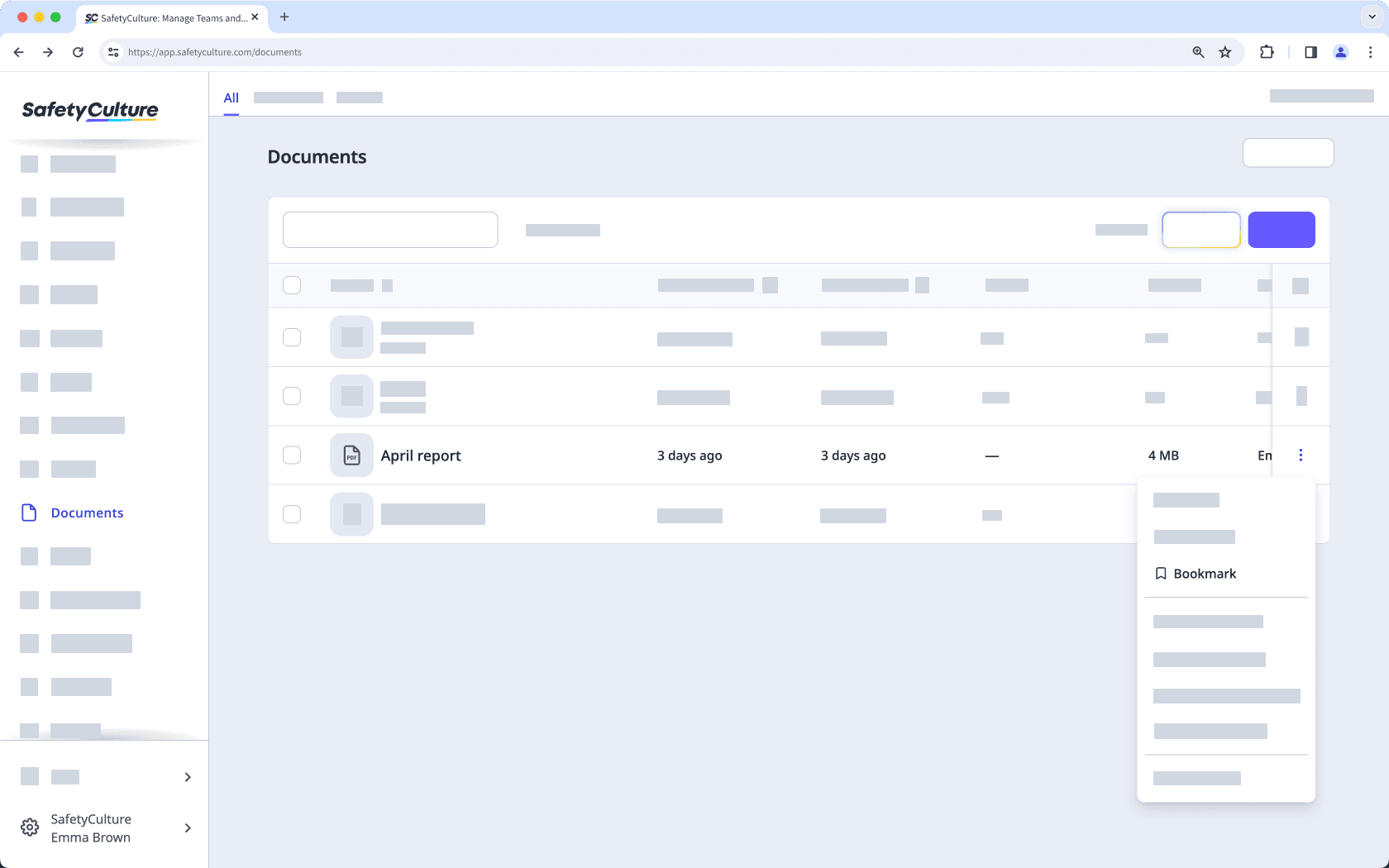This screenshot has height=868, width=1389.
Task: Click the side panel icon in browser toolbar
Action: coord(1310,52)
